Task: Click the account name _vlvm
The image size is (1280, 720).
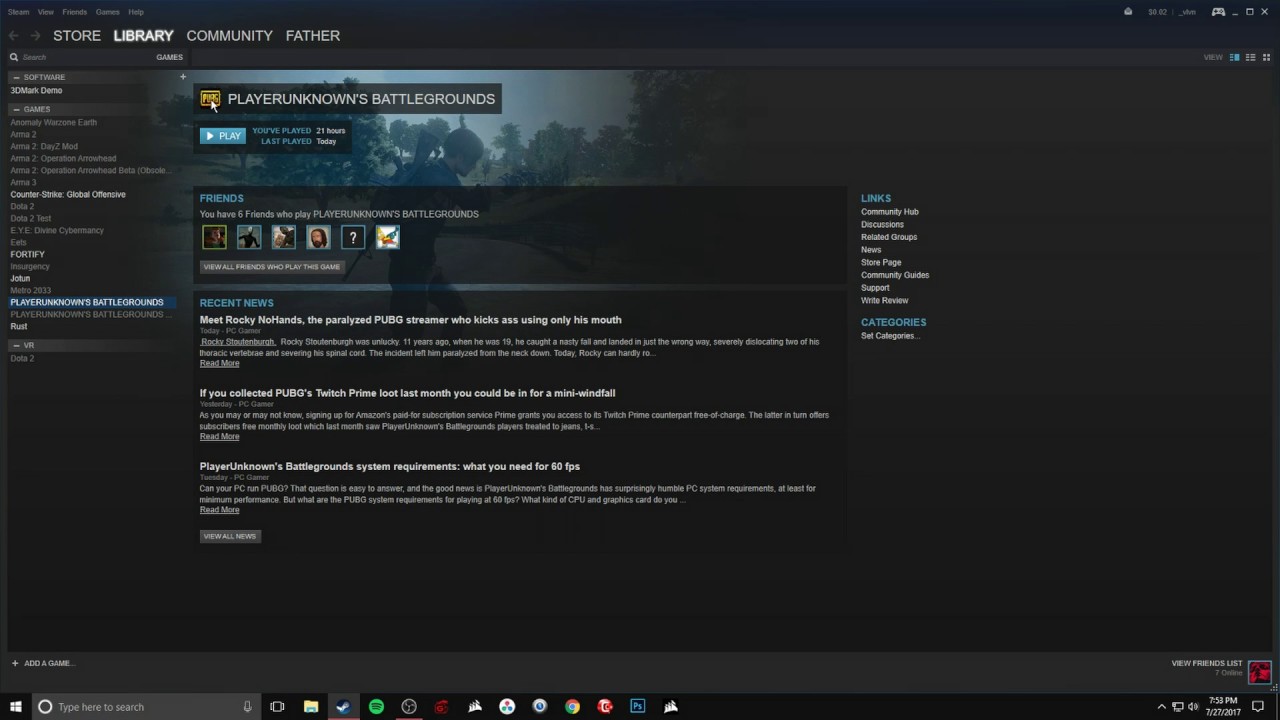Action: click(1187, 12)
